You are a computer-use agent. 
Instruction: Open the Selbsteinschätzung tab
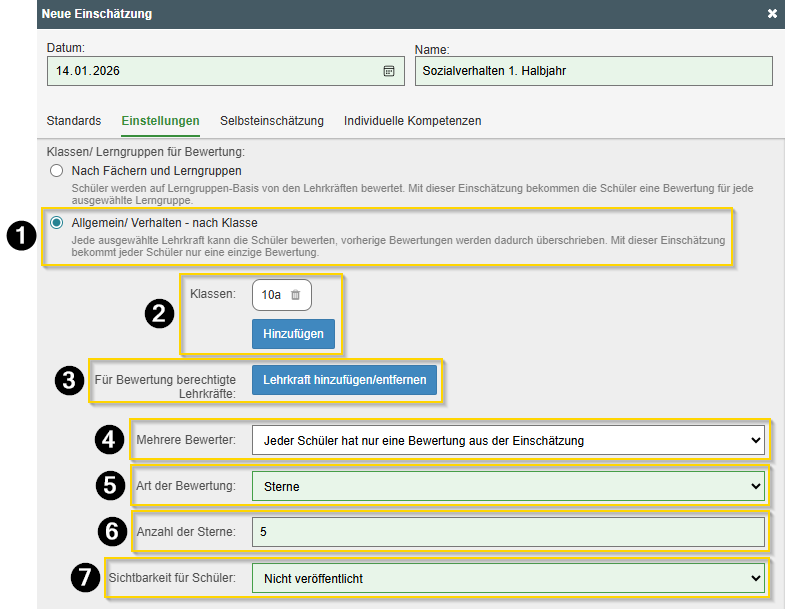click(x=272, y=121)
